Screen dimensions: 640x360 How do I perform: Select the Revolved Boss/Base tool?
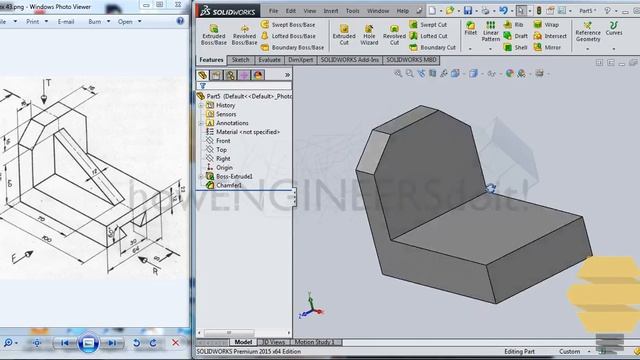tap(244, 34)
